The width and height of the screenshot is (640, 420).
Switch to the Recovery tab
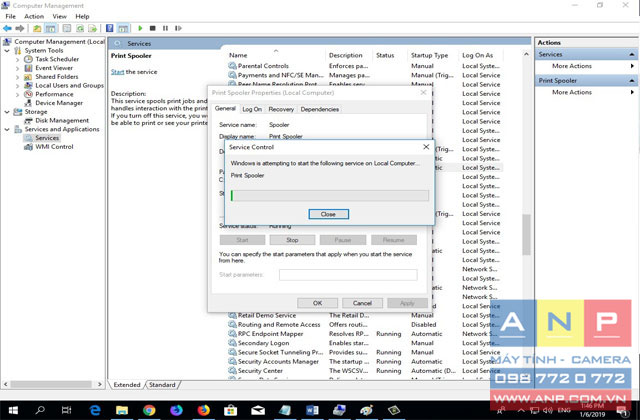pos(281,109)
